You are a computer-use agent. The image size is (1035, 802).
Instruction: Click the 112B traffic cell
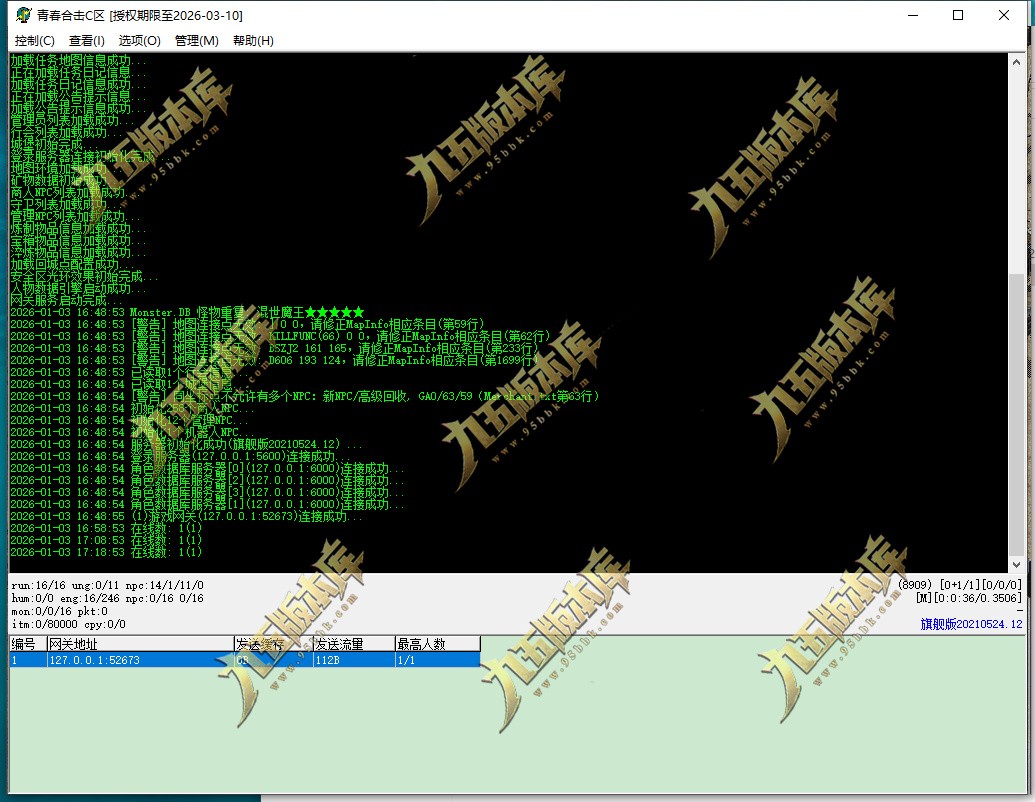pyautogui.click(x=354, y=660)
